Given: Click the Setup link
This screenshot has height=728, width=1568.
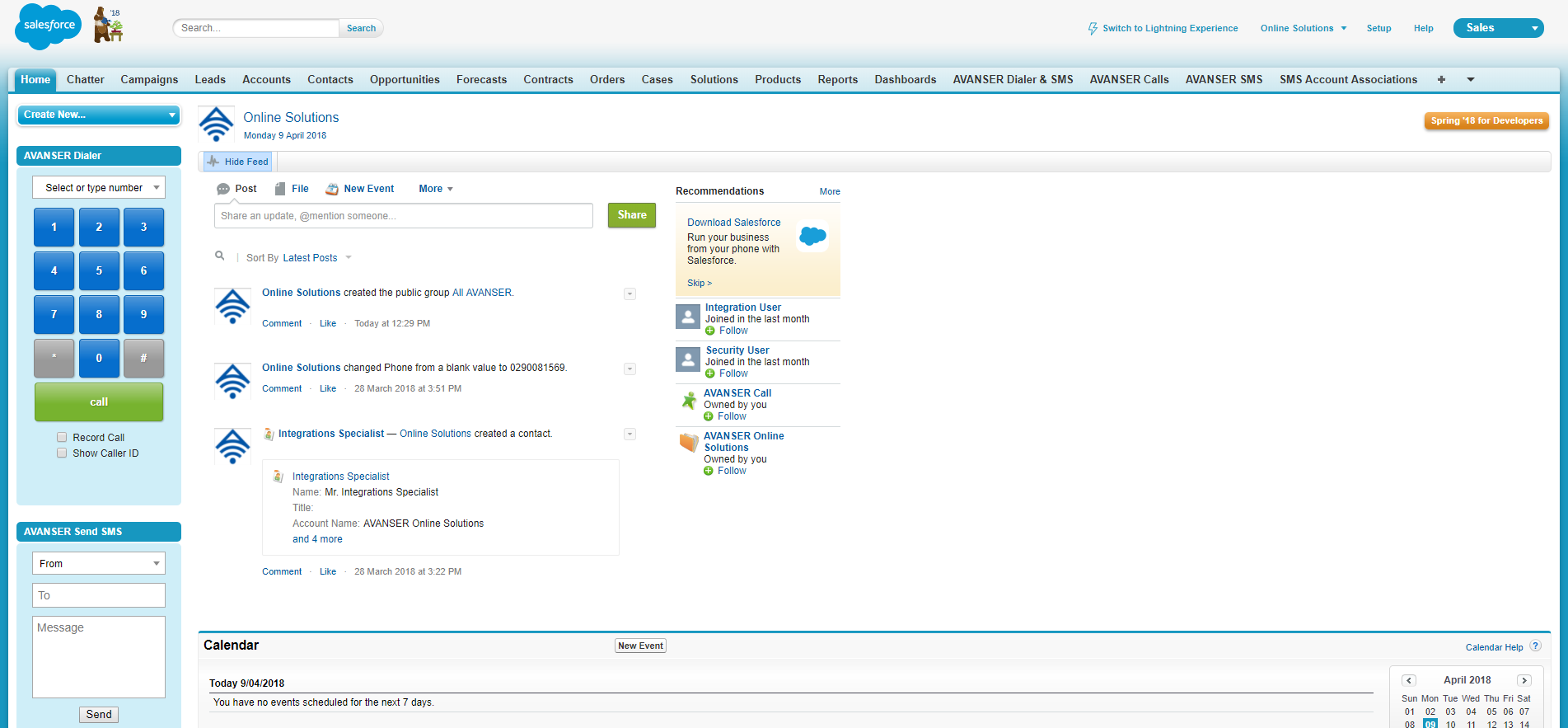Looking at the screenshot, I should [1378, 28].
